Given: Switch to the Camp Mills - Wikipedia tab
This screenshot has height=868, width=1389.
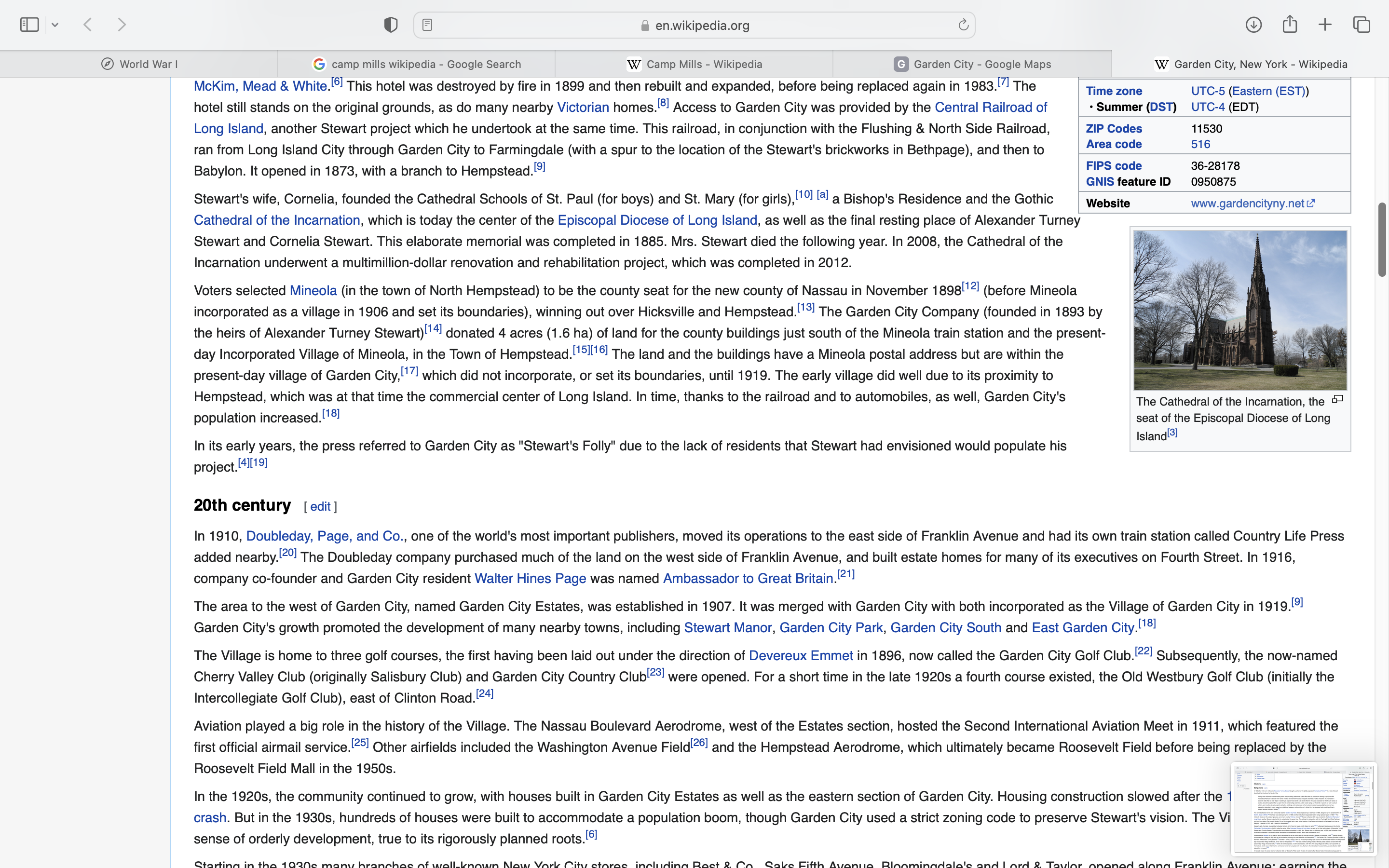Looking at the screenshot, I should (x=694, y=64).
